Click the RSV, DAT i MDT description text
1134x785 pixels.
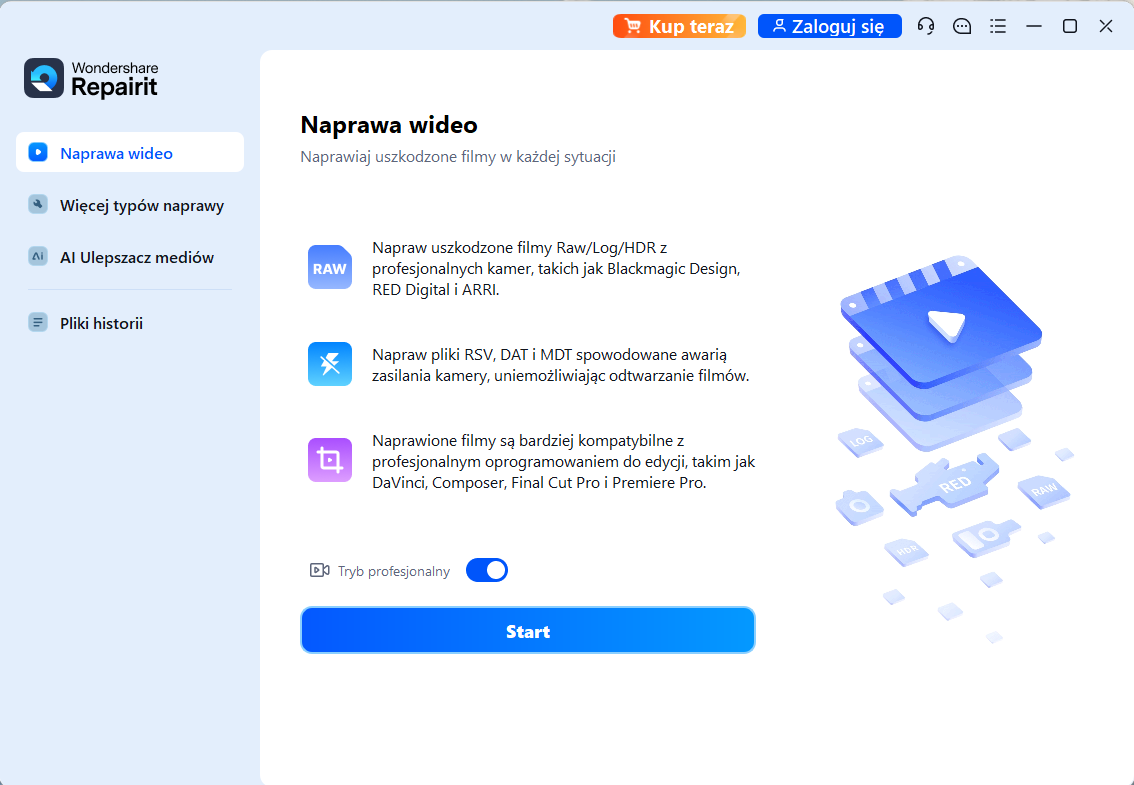pos(560,365)
